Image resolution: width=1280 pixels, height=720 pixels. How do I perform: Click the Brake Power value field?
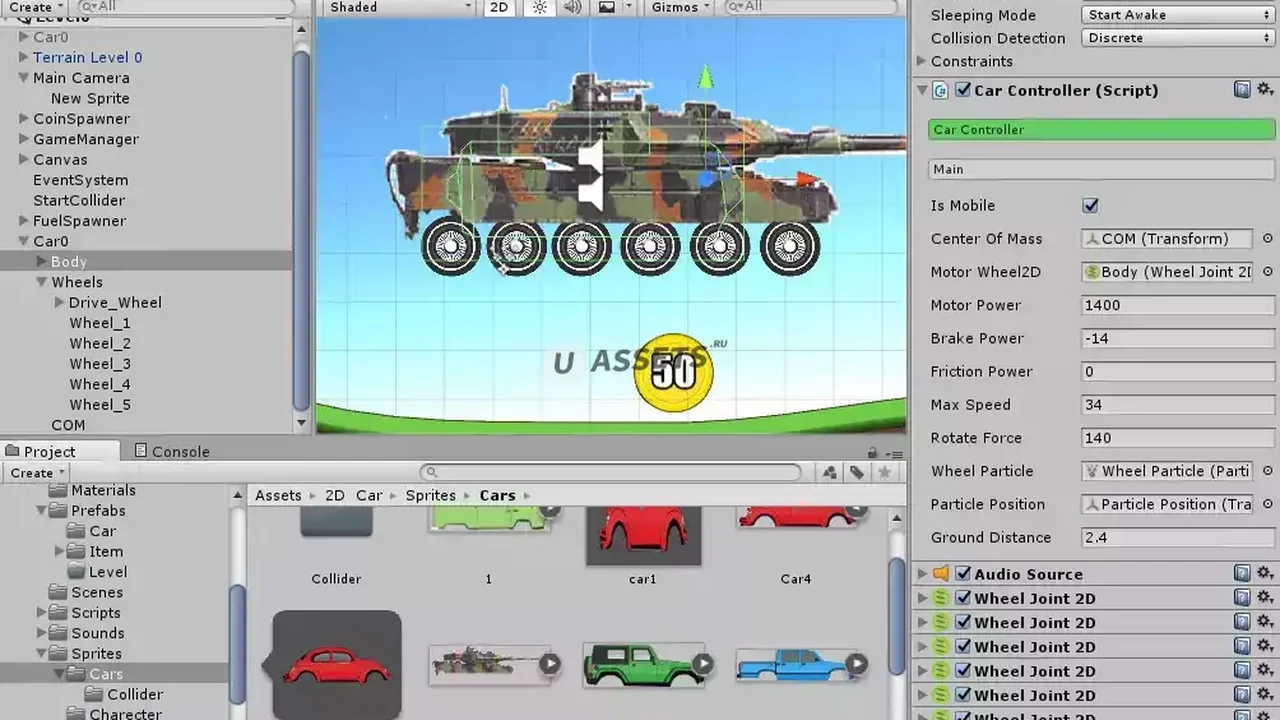1178,338
